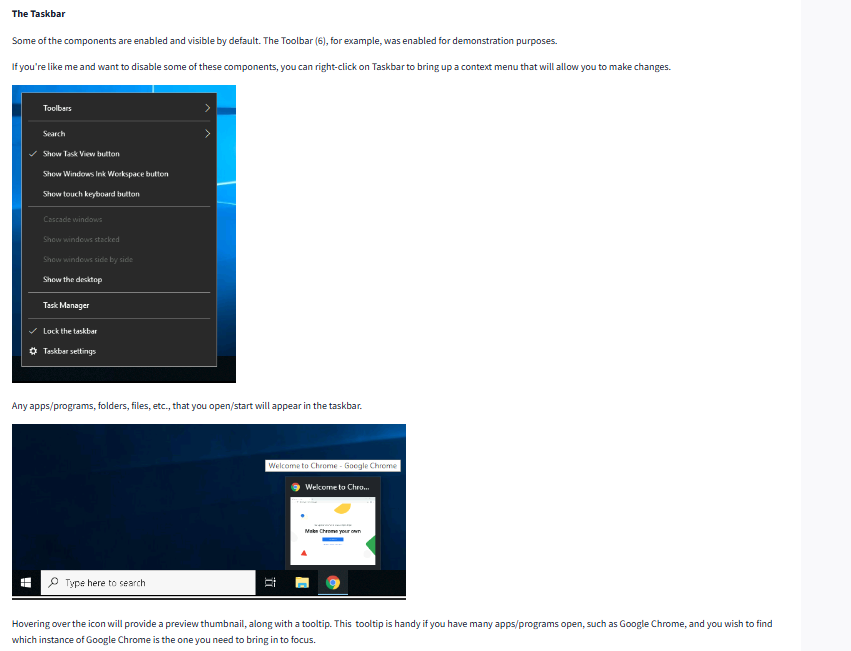Screen dimensions: 851x651
Task: Enable Show touch keyboard button
Action: coord(91,194)
